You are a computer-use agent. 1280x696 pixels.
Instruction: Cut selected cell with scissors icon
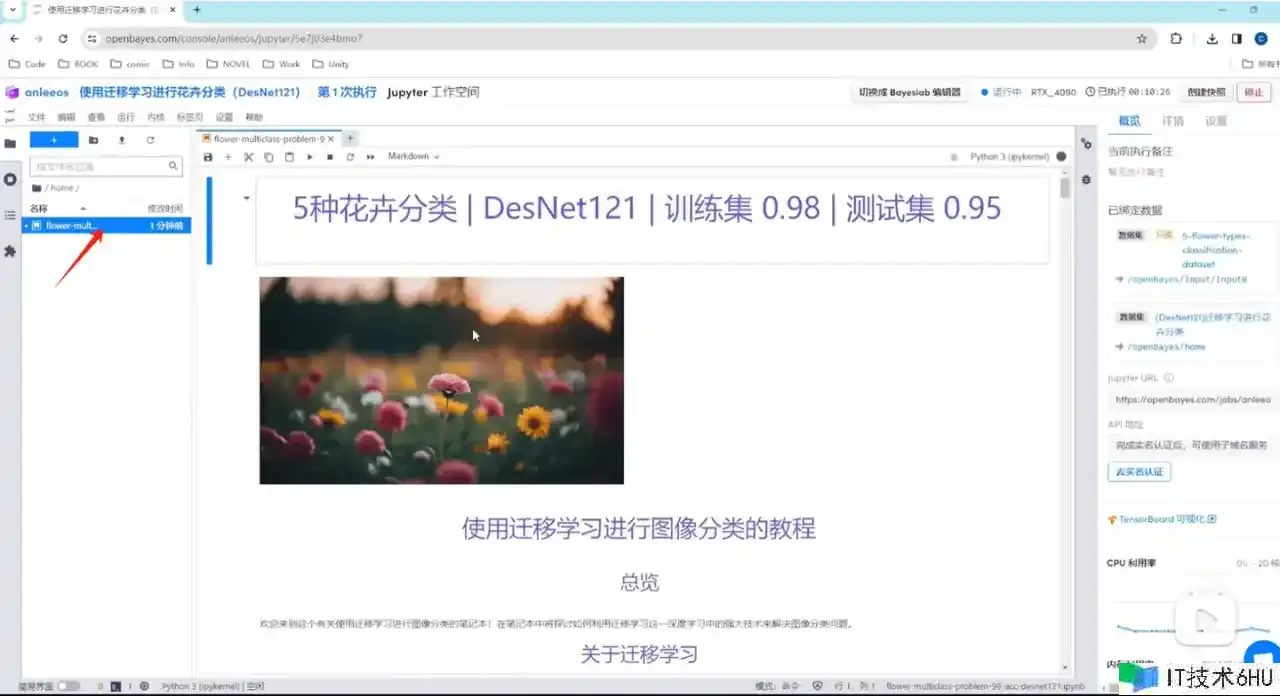click(249, 157)
